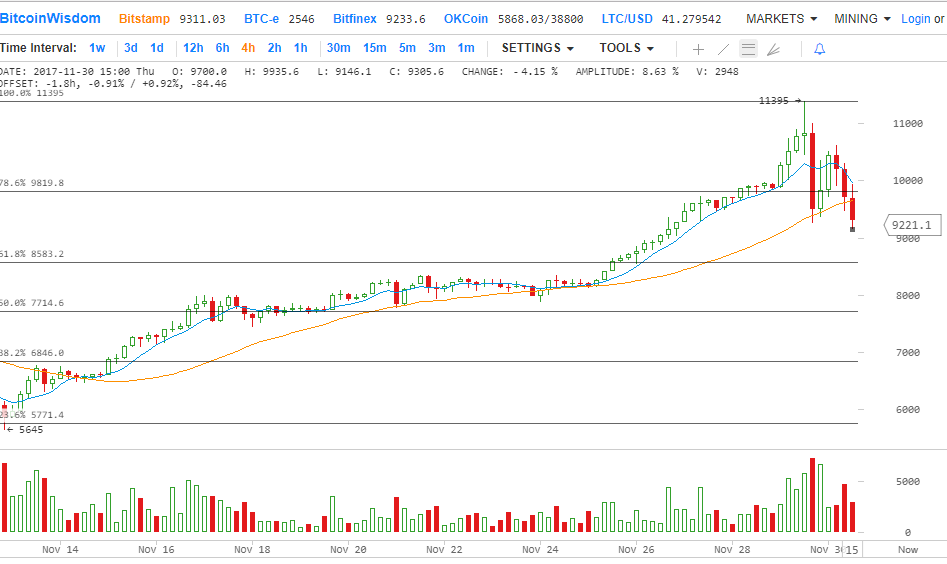Select the crosshair cursor tool
This screenshot has width=947, height=564.
(698, 49)
